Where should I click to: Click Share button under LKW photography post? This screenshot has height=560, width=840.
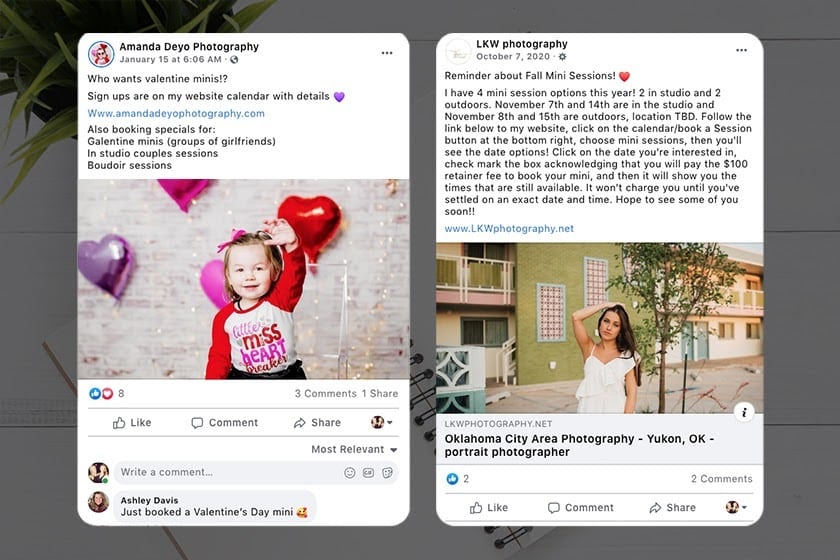point(672,507)
